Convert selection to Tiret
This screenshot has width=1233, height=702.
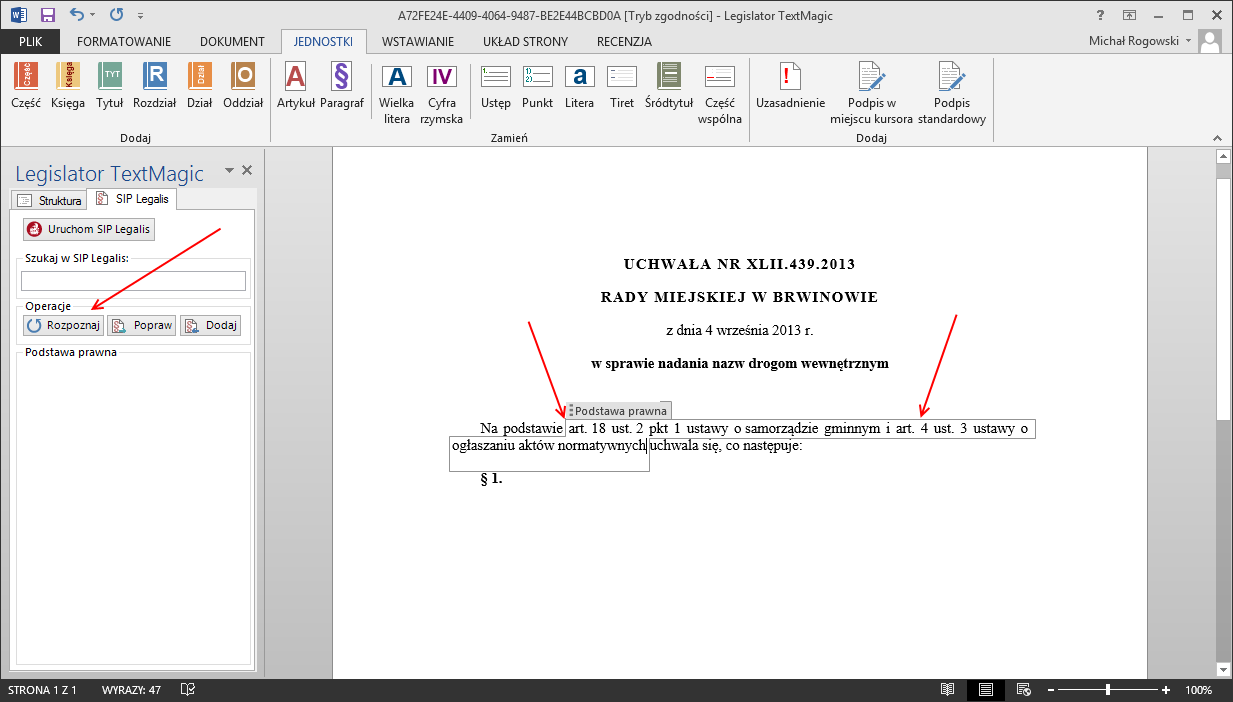pos(621,85)
